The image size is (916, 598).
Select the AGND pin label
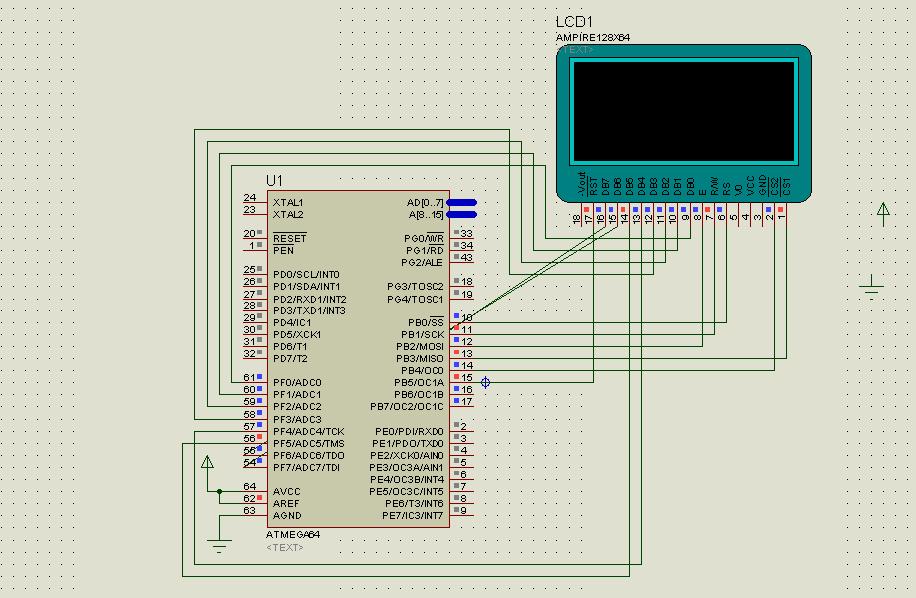click(287, 516)
